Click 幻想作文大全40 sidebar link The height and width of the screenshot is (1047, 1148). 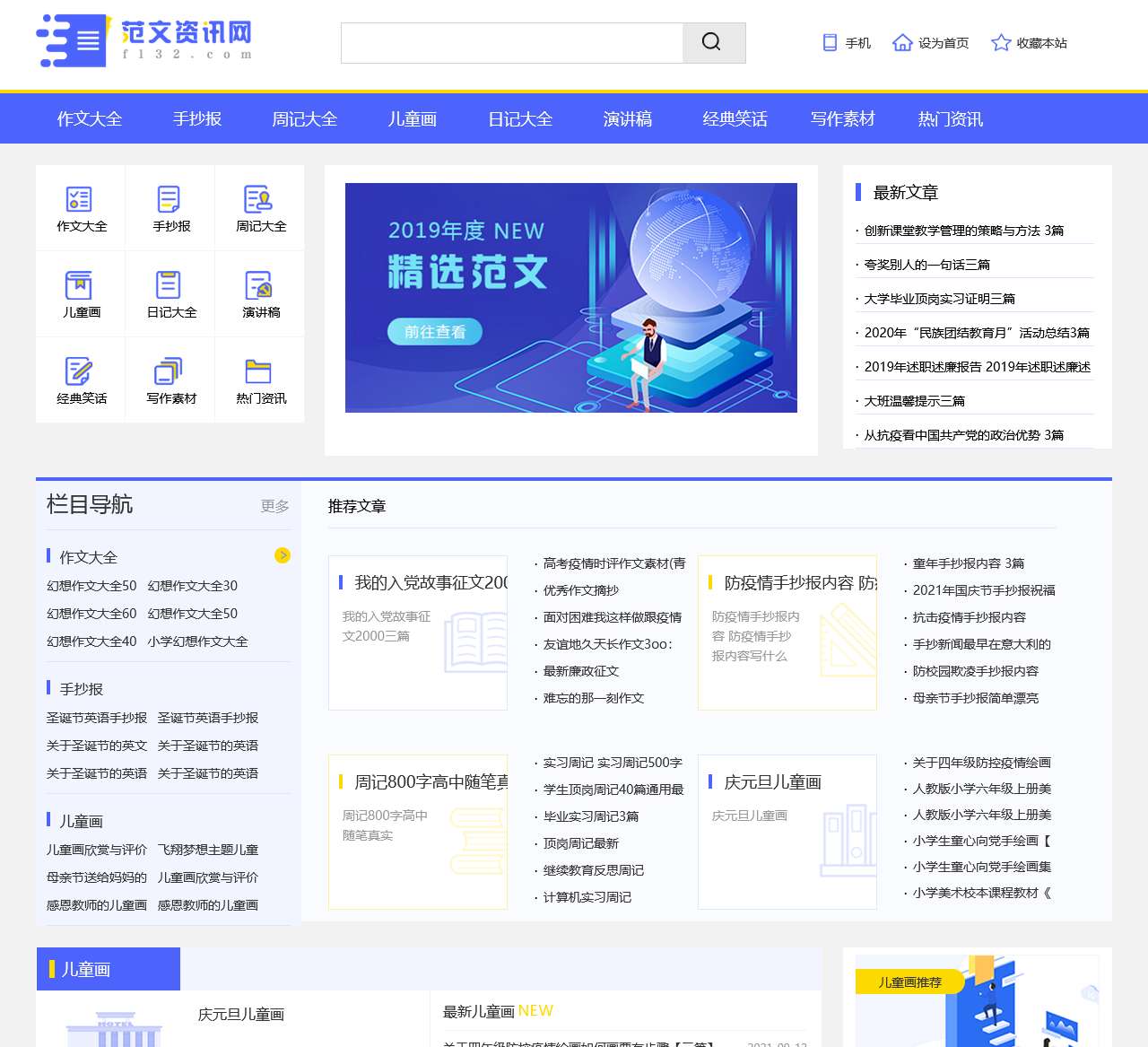point(91,641)
